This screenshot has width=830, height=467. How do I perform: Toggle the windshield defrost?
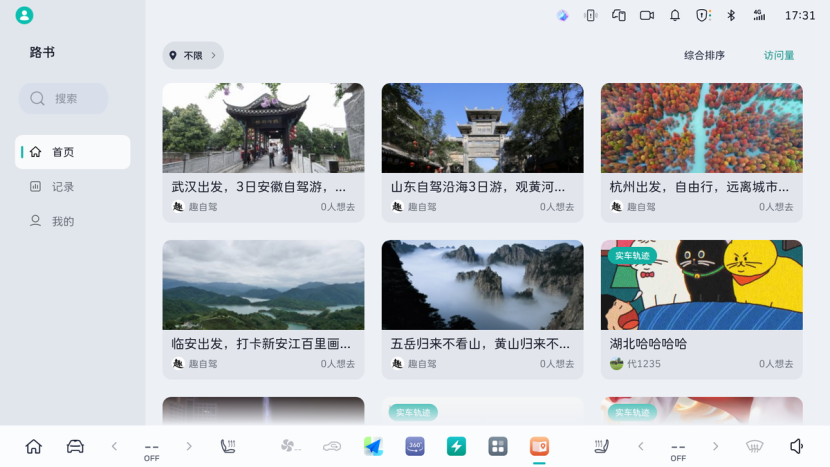755,446
